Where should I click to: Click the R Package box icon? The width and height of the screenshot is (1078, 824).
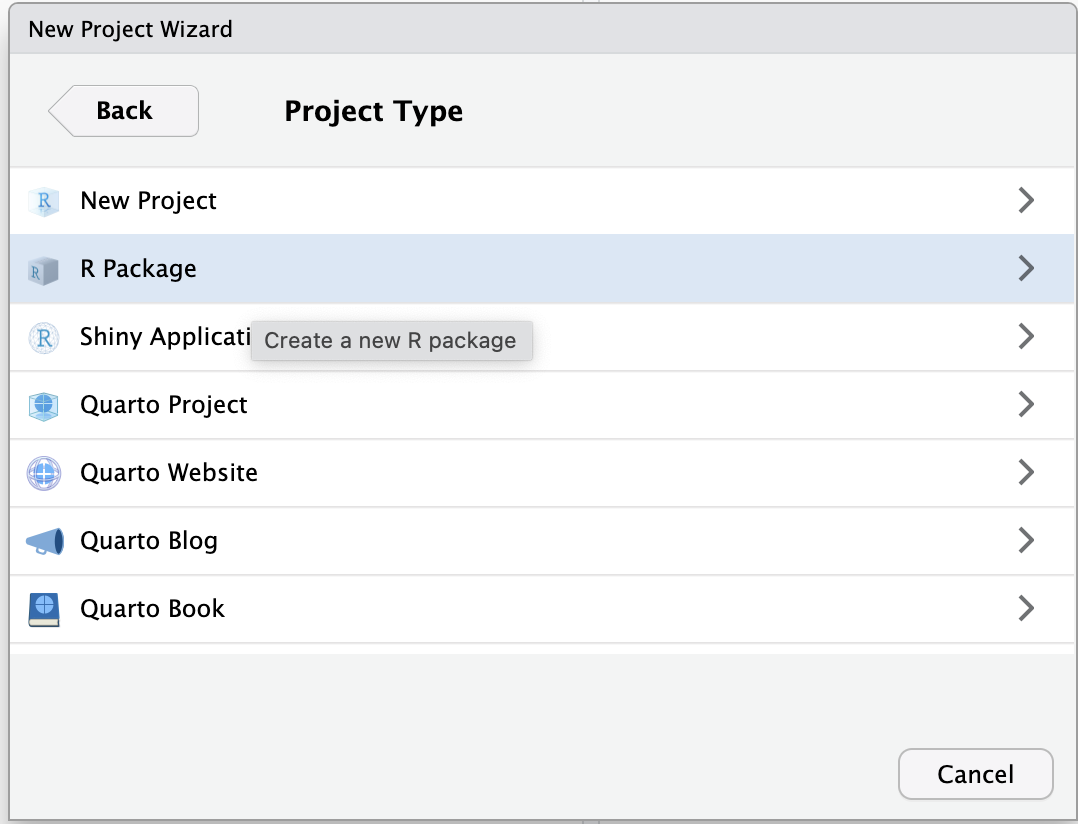44,269
